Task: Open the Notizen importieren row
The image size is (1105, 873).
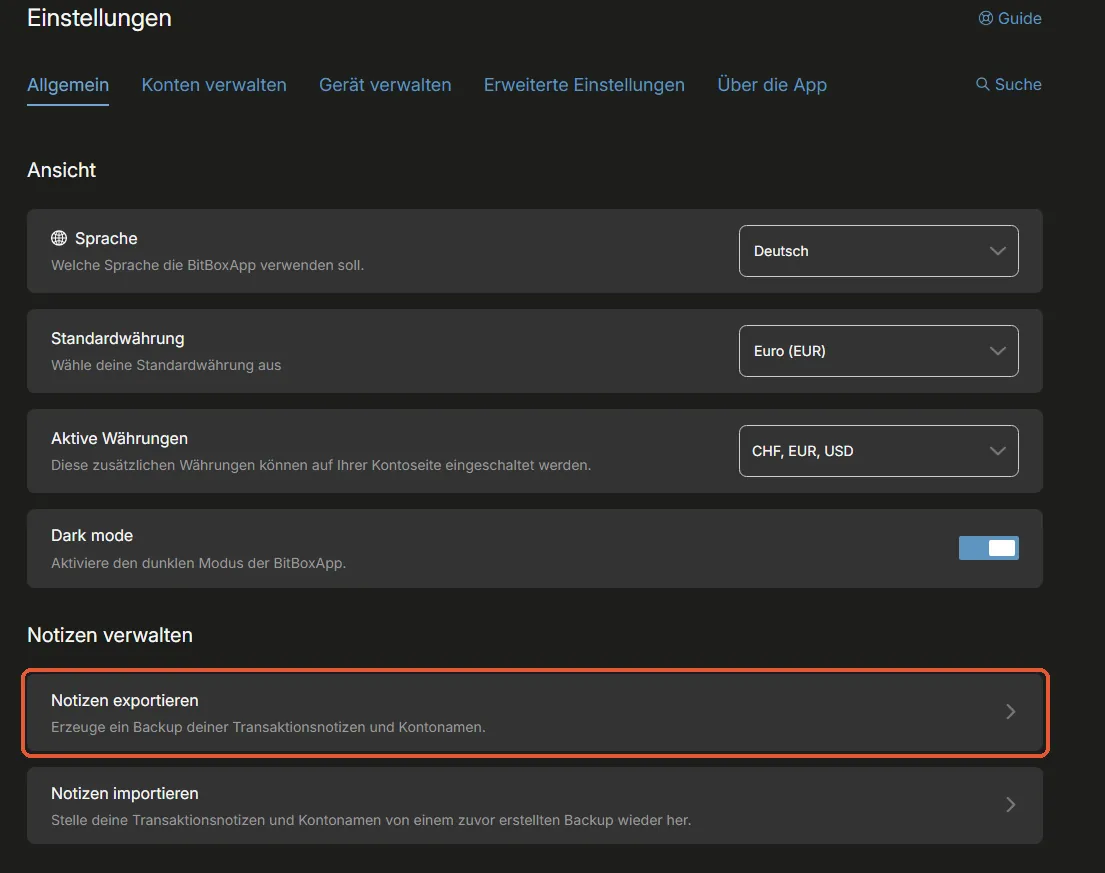Action: 535,805
